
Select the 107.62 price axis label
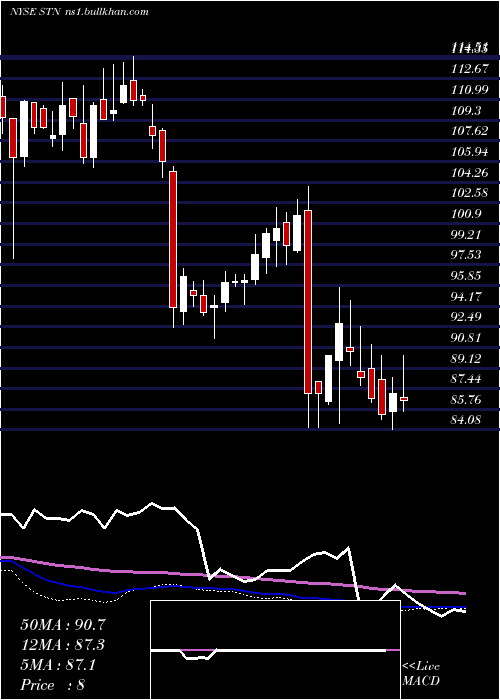[x=469, y=131]
